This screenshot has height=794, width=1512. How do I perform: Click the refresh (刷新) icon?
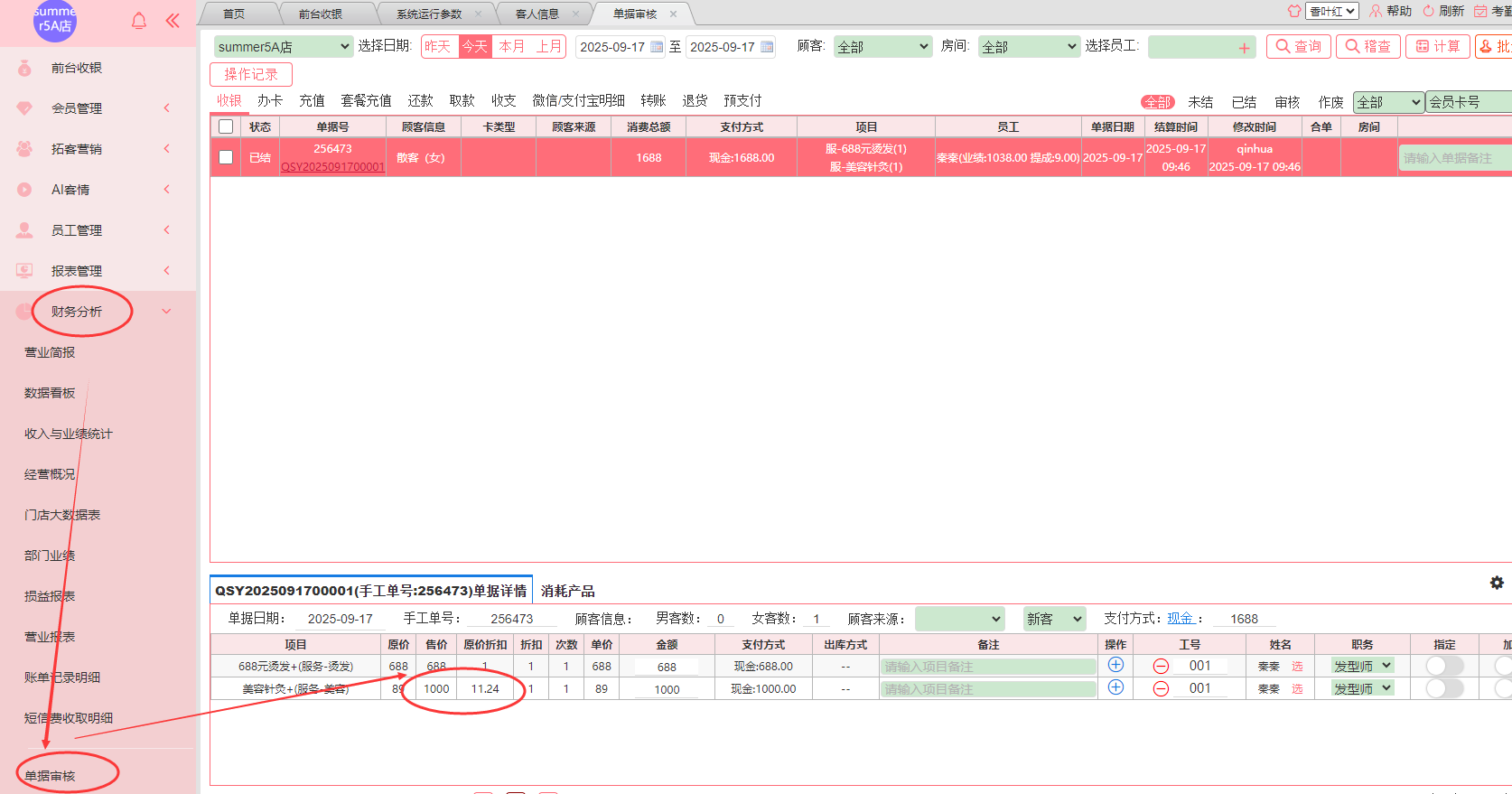[1429, 11]
